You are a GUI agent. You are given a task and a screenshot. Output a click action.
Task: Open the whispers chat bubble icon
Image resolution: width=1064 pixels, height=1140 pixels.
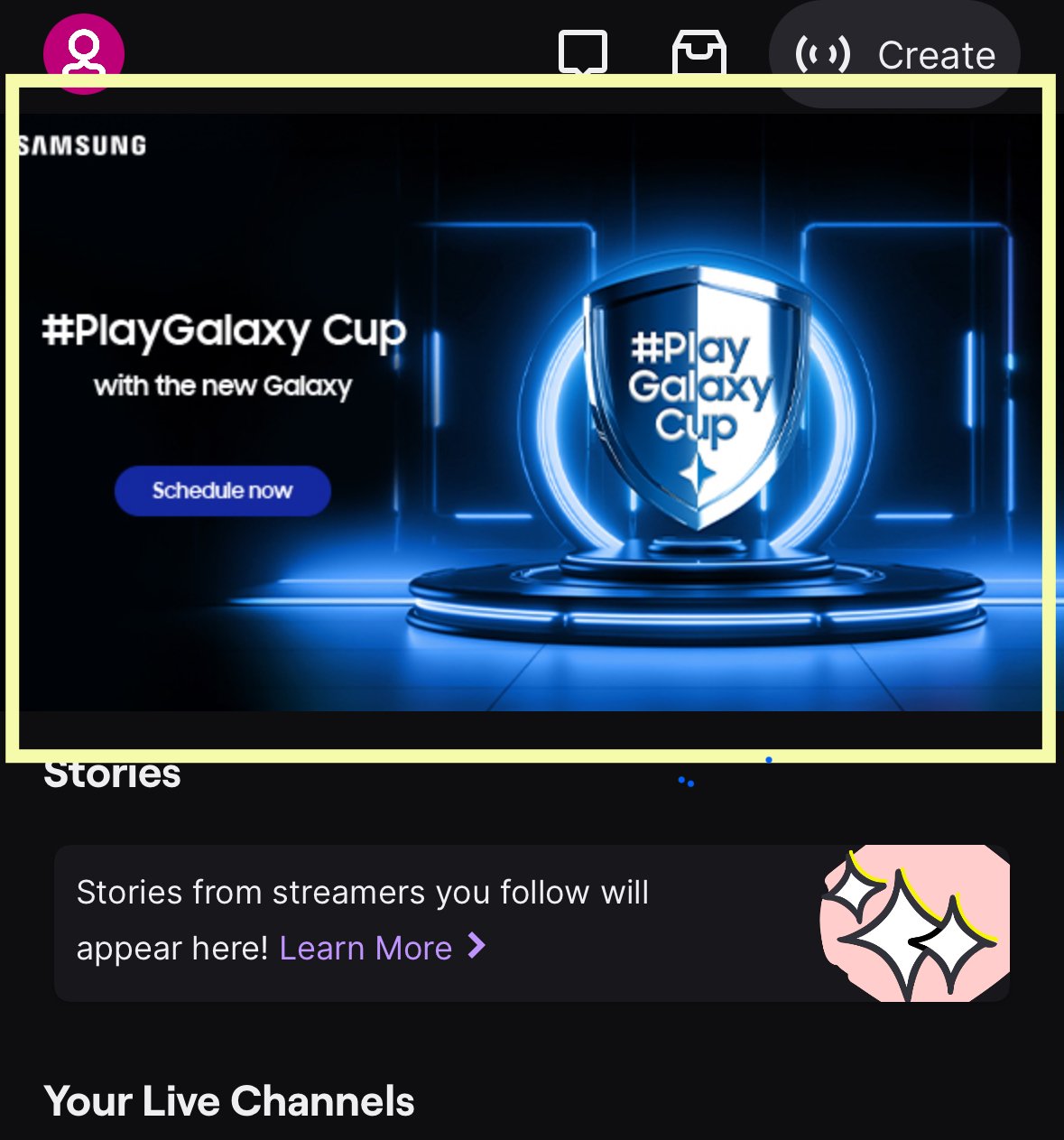click(x=583, y=53)
